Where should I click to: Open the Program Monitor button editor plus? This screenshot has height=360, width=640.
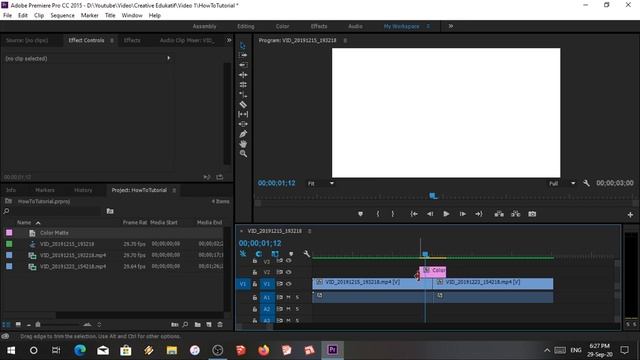point(630,214)
